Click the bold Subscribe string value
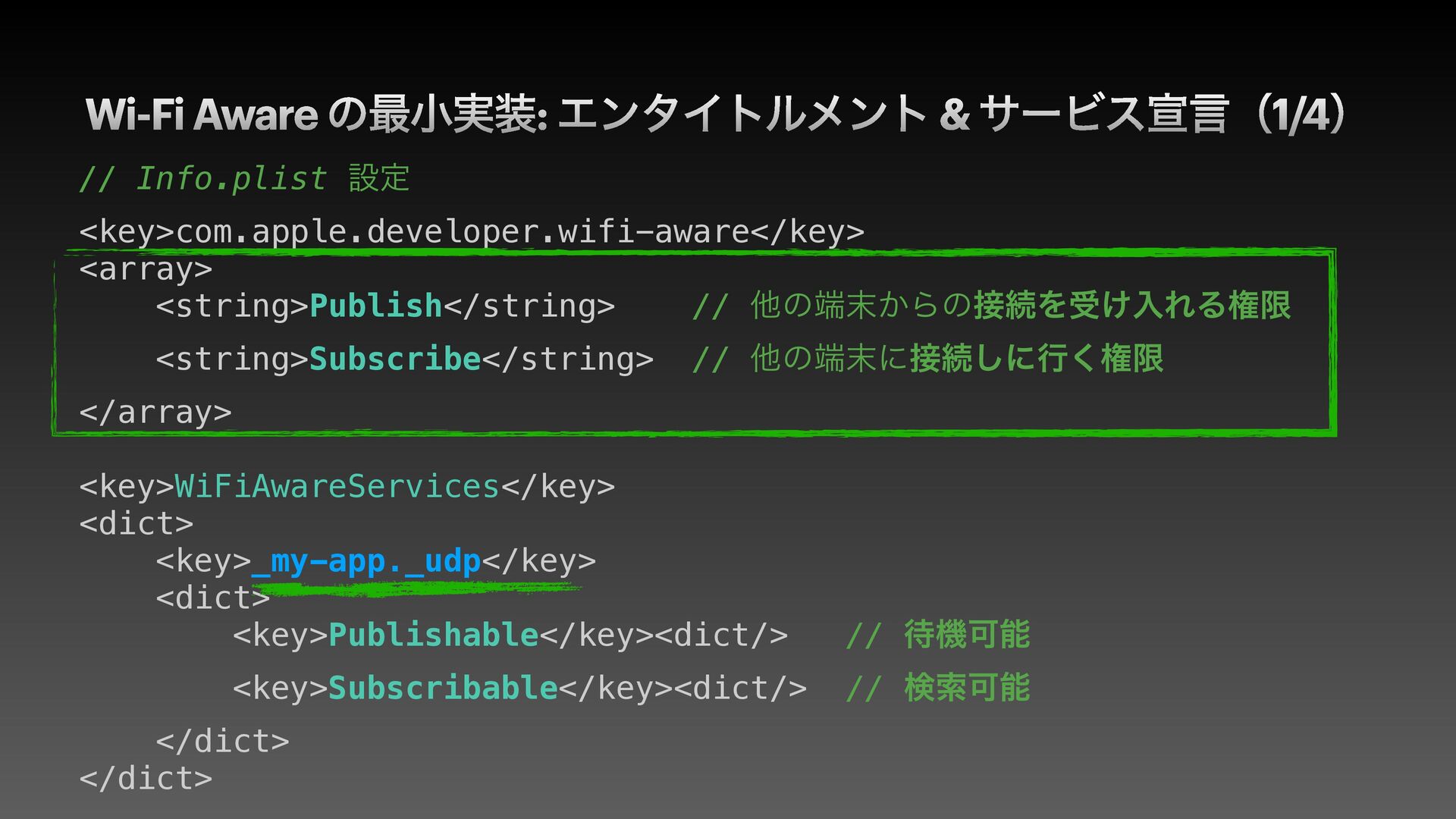 click(x=395, y=359)
